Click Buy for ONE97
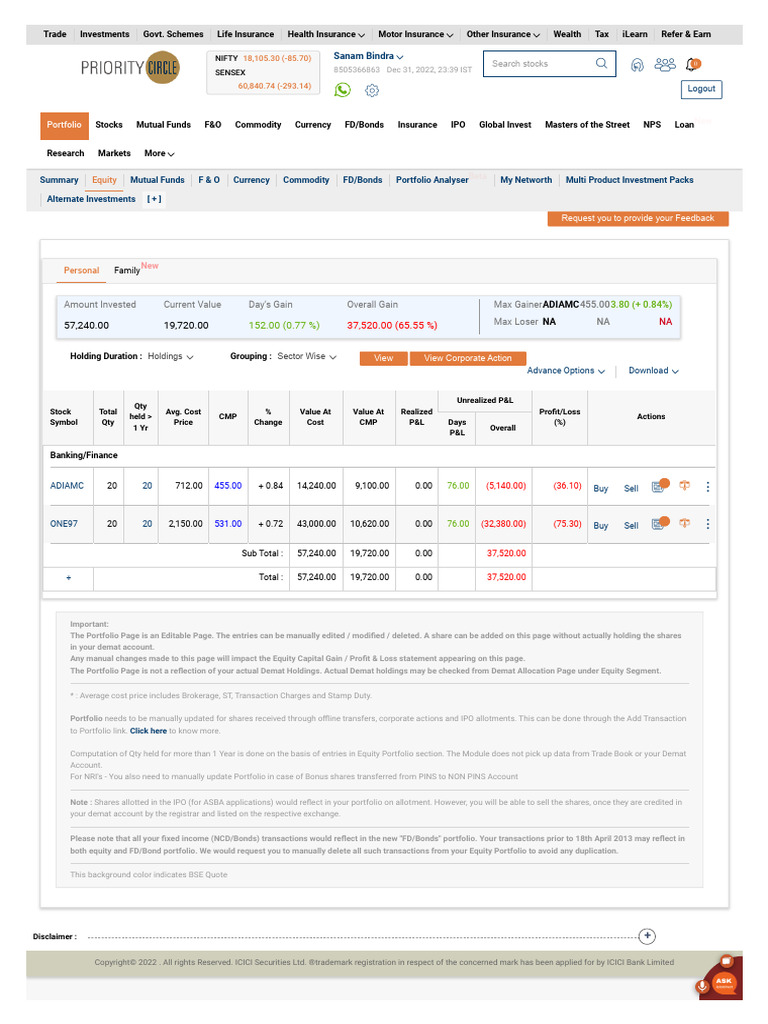768x1024 pixels. point(601,526)
